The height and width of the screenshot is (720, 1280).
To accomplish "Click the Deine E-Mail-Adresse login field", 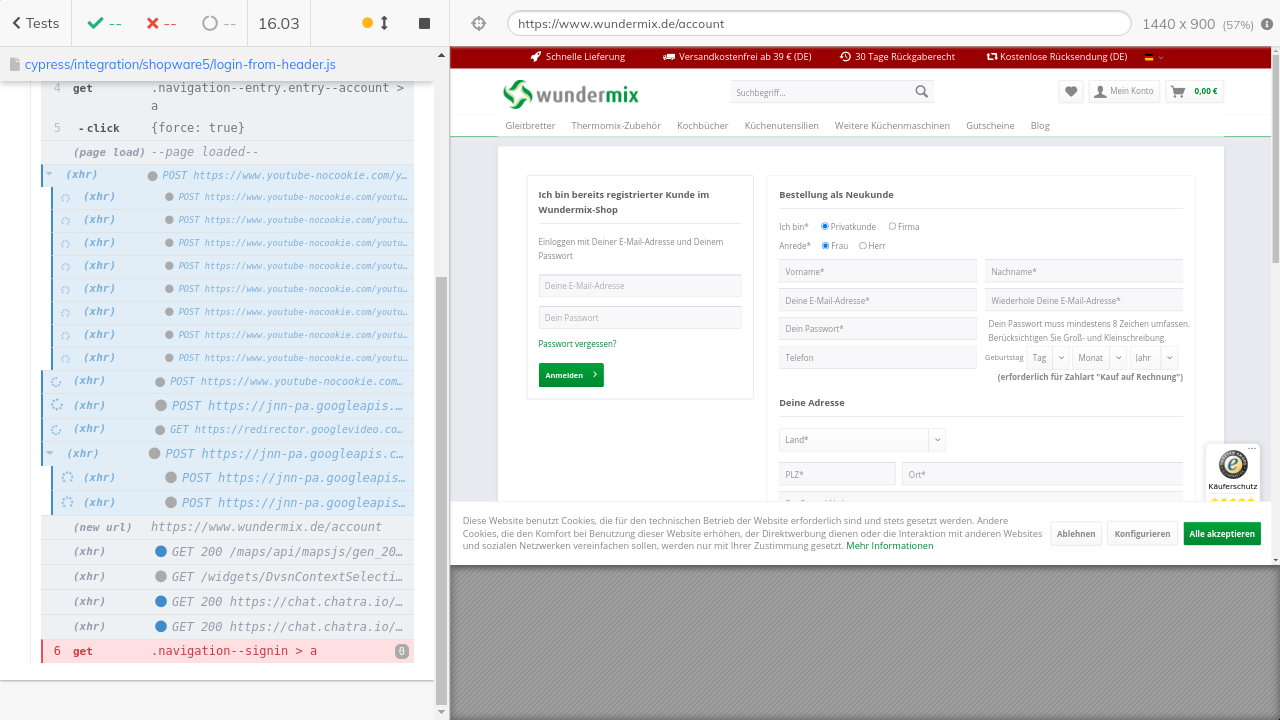I will (x=640, y=286).
